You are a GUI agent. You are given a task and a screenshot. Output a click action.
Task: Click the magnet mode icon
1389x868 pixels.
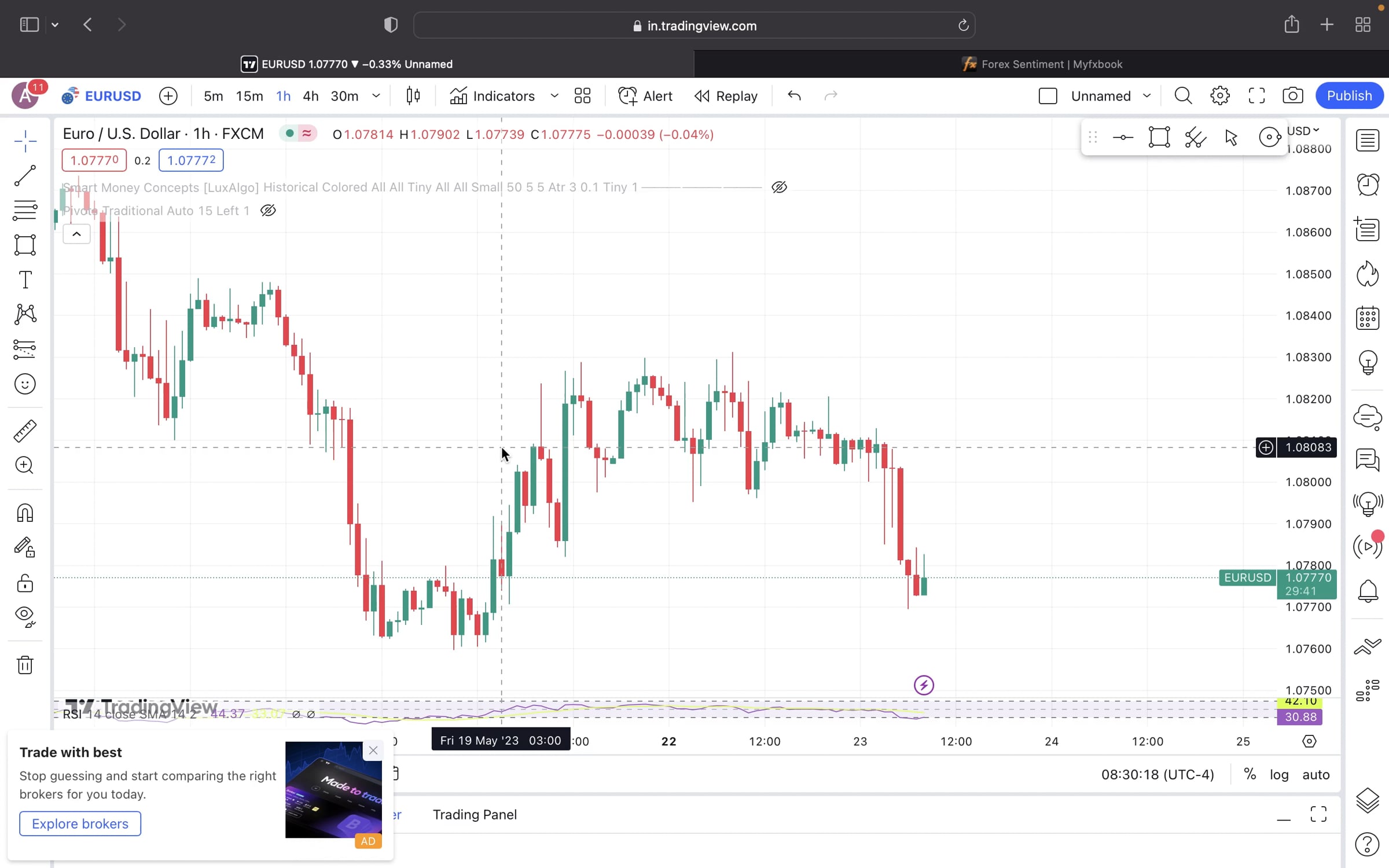[25, 513]
